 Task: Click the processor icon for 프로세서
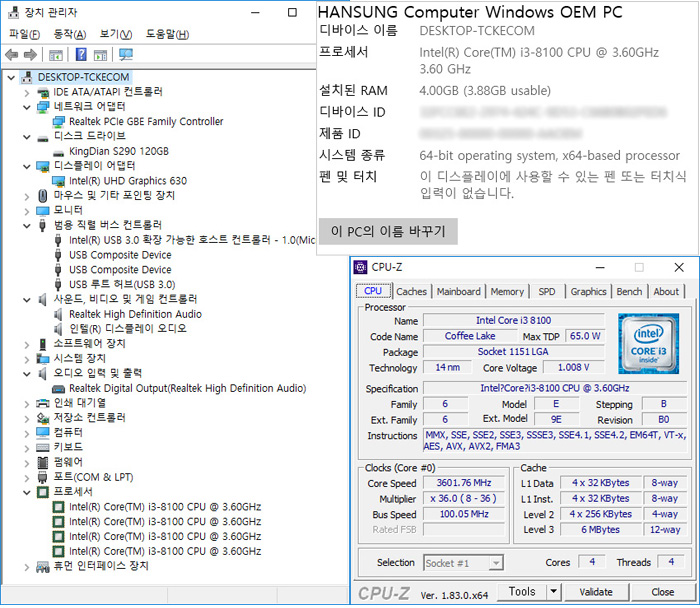tap(43, 492)
